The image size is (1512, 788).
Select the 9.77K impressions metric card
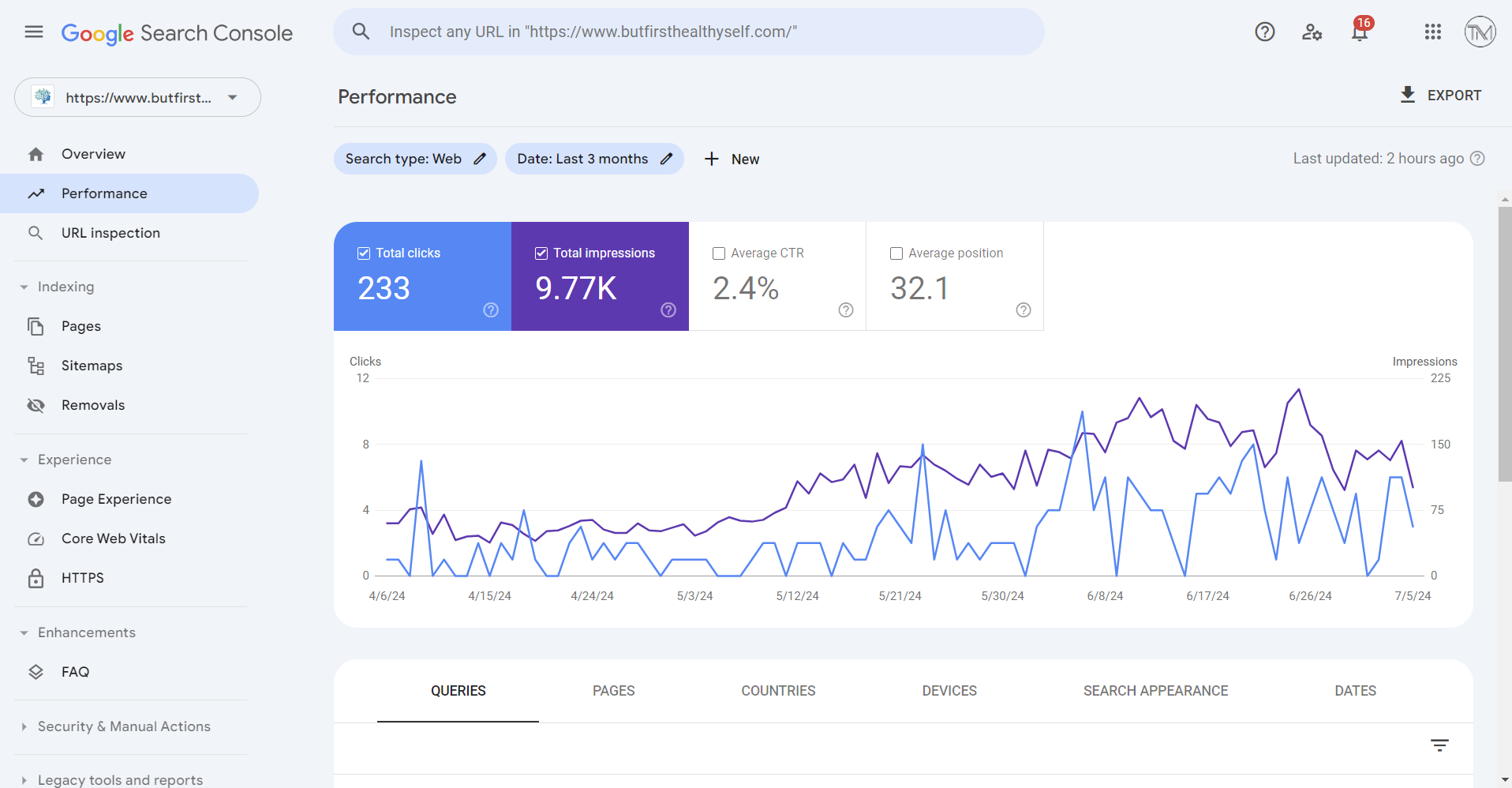click(600, 276)
